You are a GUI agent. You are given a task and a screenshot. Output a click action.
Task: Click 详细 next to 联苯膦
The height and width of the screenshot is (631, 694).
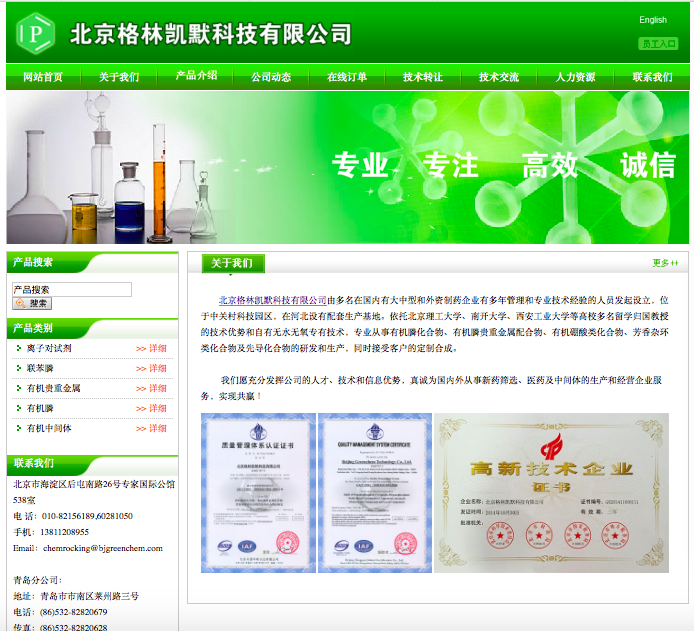coord(151,368)
